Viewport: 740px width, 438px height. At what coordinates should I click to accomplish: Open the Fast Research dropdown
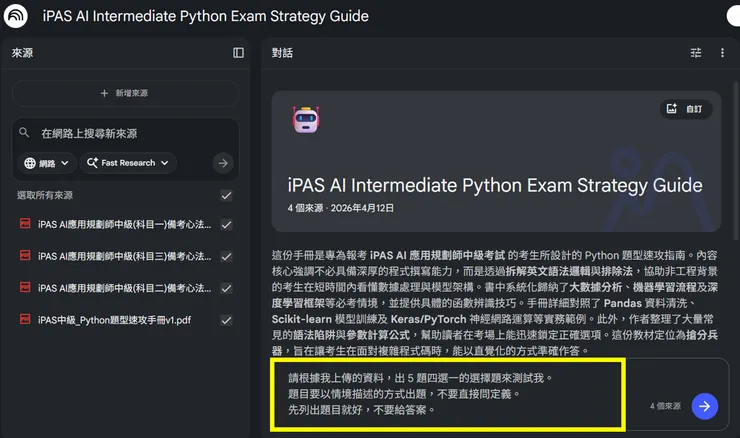[128, 163]
